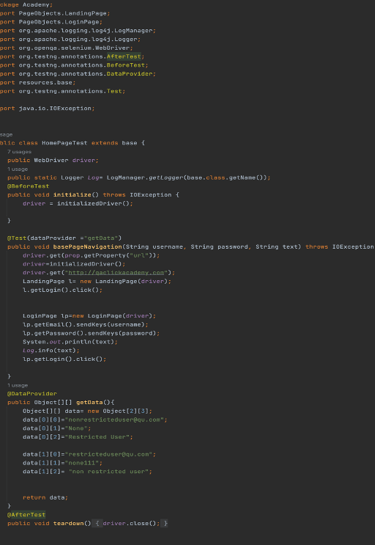Click the lp.getEmail().sendKeys(username) line
The width and height of the screenshot is (375, 545).
click(85, 325)
